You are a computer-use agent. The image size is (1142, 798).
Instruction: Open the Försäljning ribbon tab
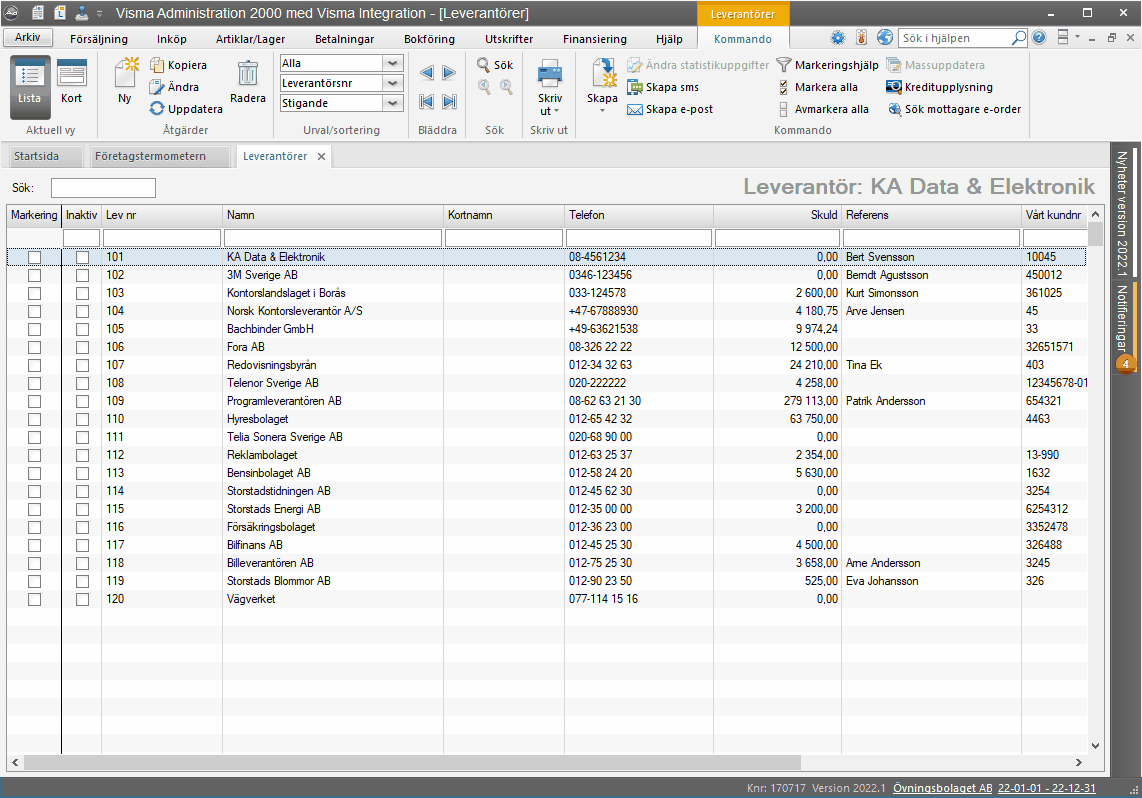coord(99,39)
